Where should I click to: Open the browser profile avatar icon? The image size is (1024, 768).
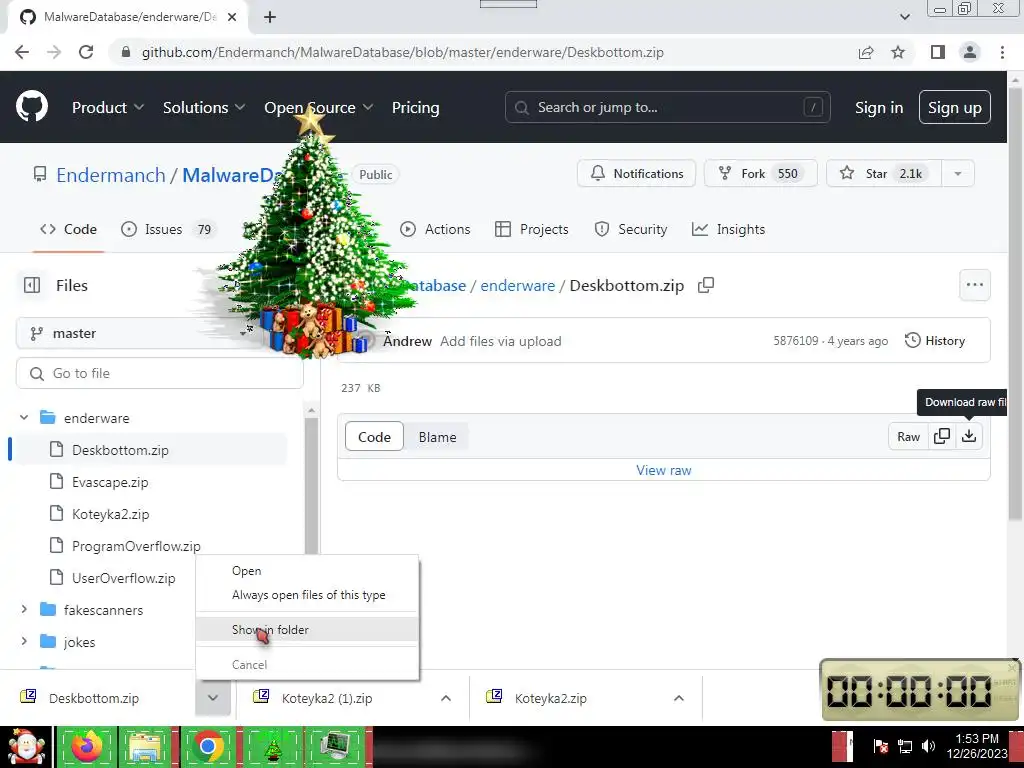point(970,52)
